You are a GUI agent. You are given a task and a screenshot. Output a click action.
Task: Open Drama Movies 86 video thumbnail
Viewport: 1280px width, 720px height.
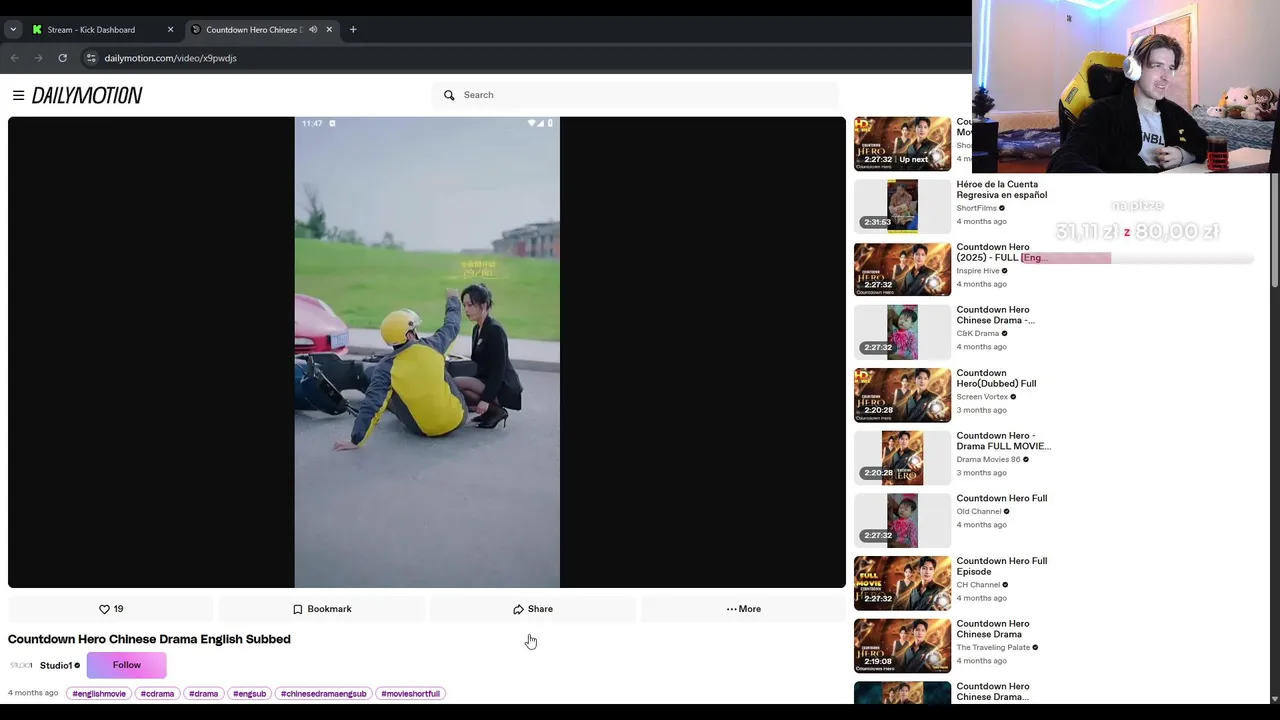coord(902,458)
